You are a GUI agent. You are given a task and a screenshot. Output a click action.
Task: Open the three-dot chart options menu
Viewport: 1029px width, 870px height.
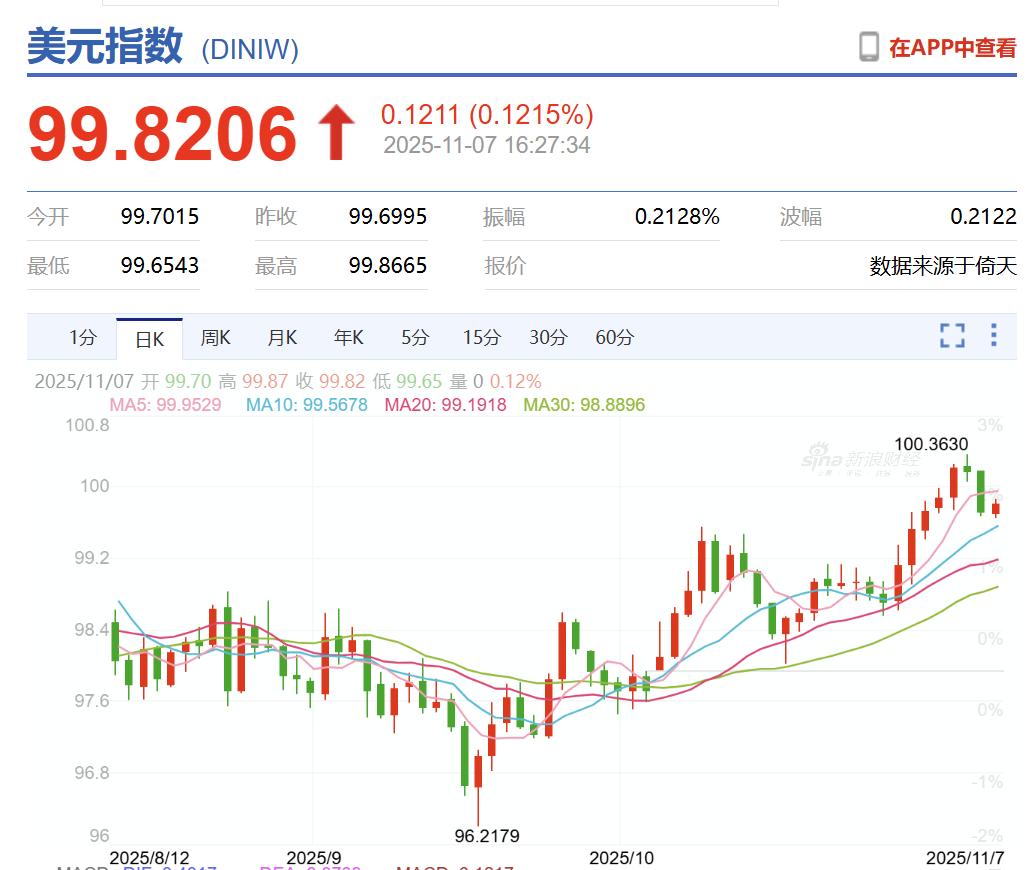pyautogui.click(x=994, y=337)
